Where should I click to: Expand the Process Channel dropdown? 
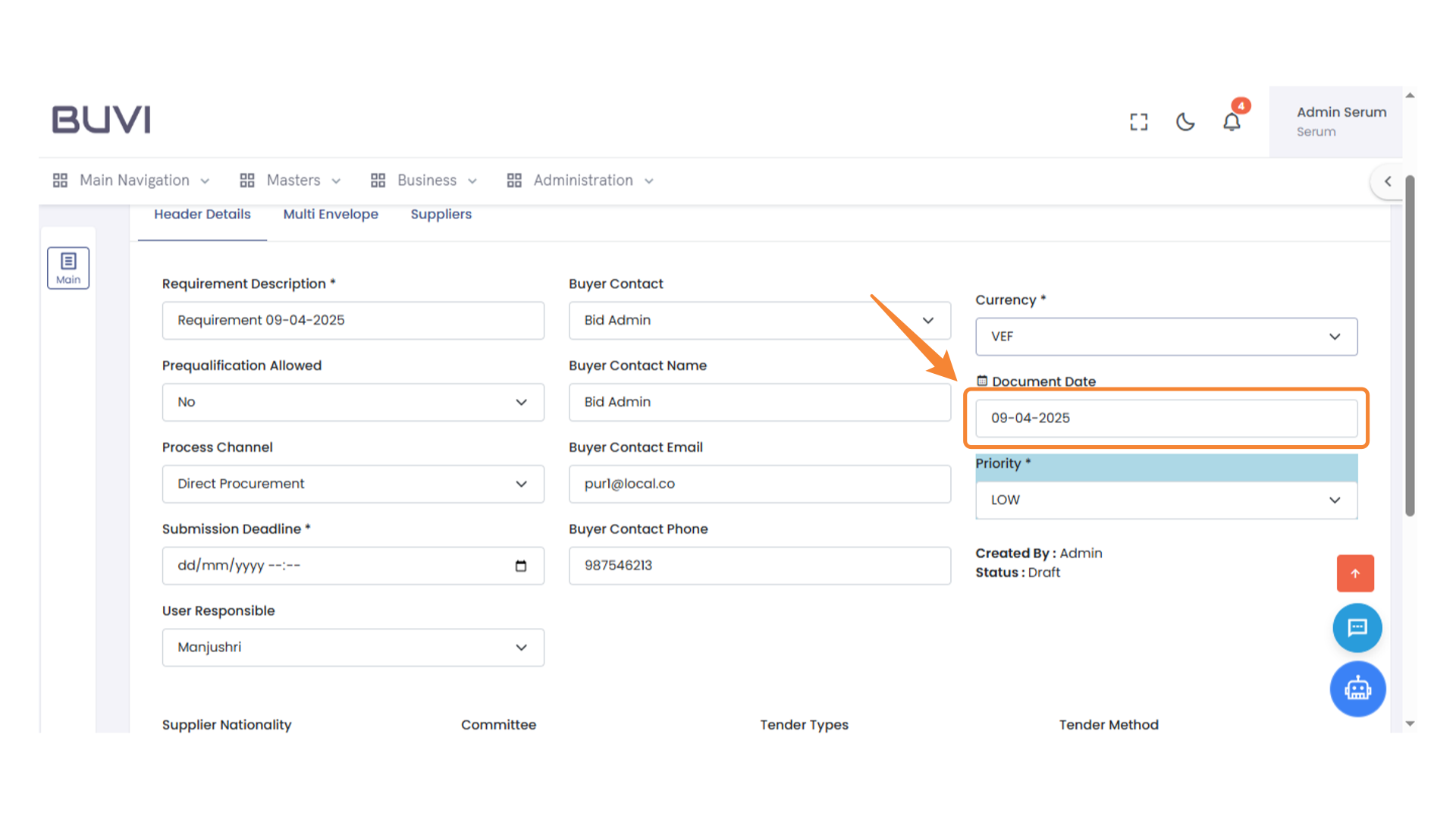pyautogui.click(x=353, y=484)
